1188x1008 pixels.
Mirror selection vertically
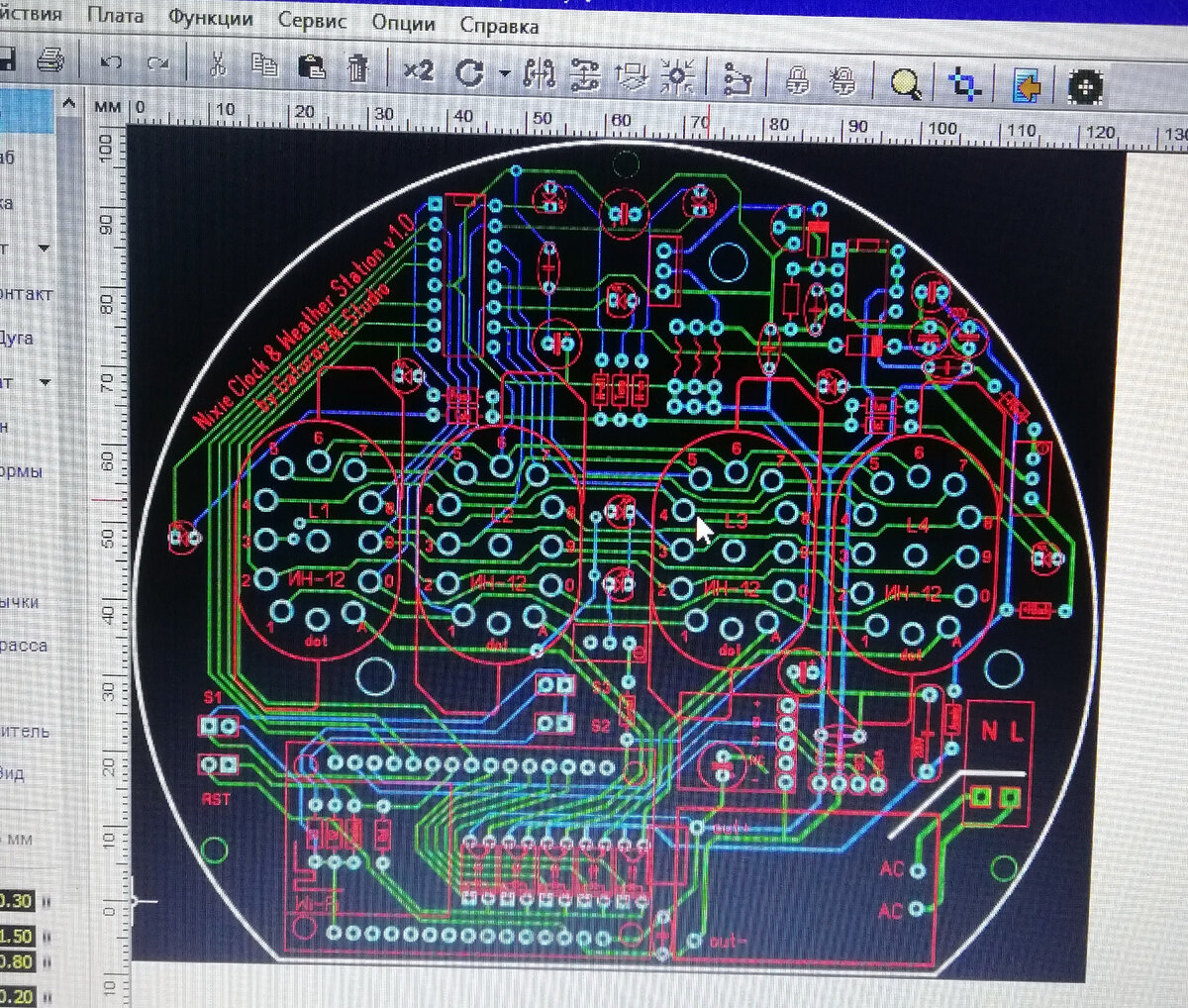point(586,75)
